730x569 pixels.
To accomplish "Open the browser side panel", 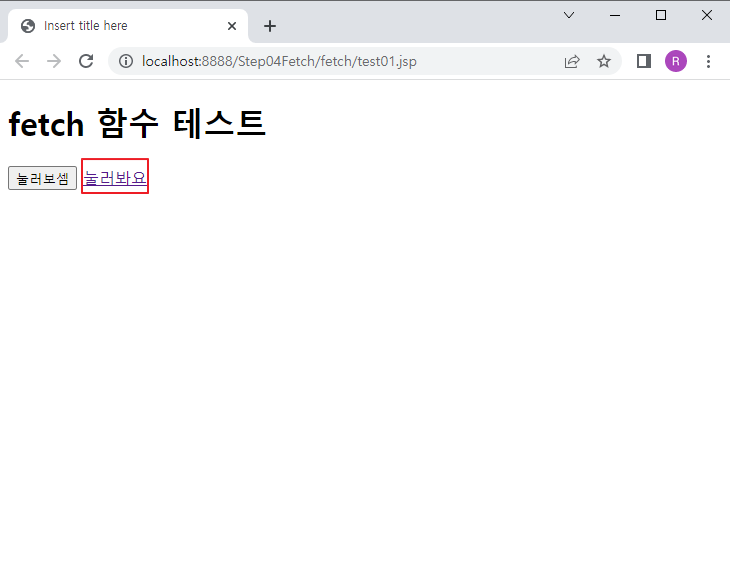I will (644, 61).
